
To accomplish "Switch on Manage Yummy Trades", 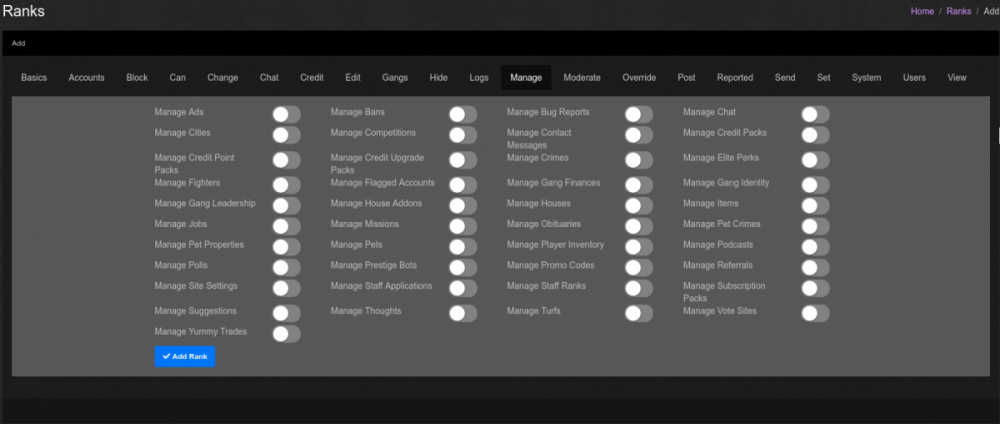I will 286,334.
